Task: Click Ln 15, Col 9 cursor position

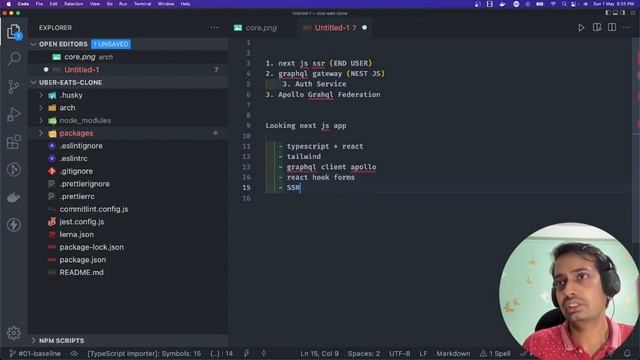Action: point(319,353)
